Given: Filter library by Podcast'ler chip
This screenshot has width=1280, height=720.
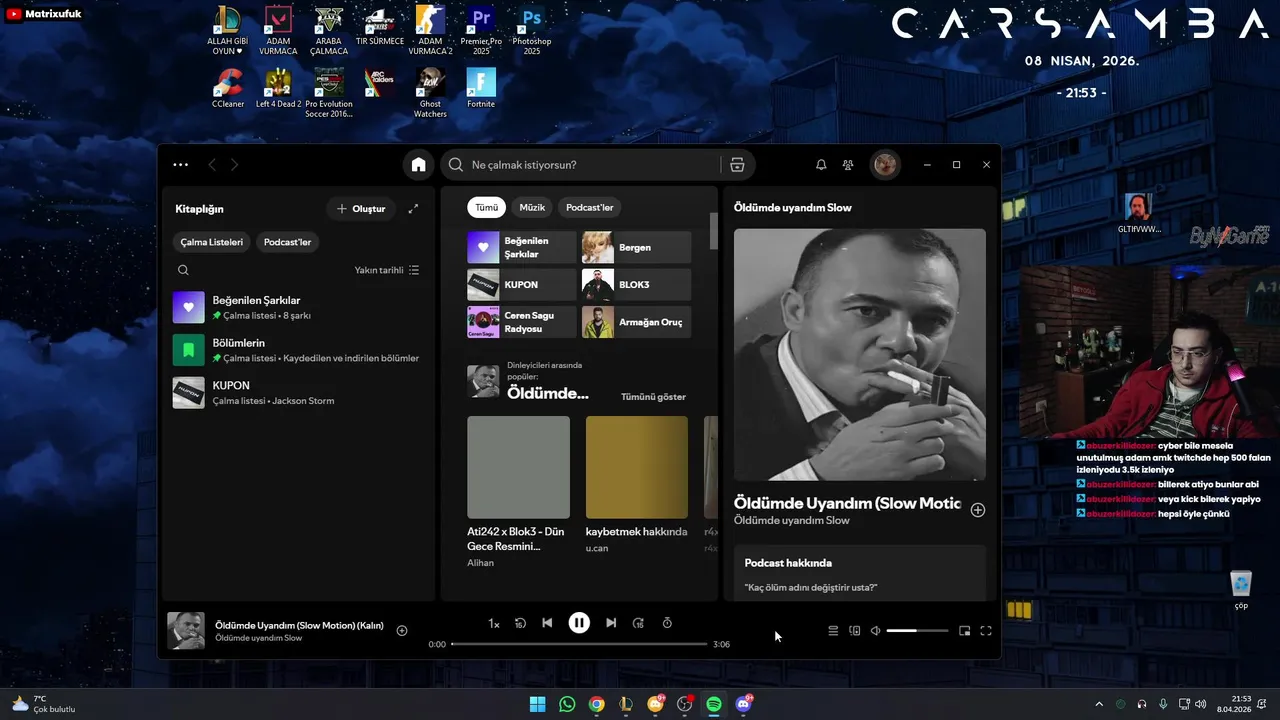Looking at the screenshot, I should tap(287, 242).
